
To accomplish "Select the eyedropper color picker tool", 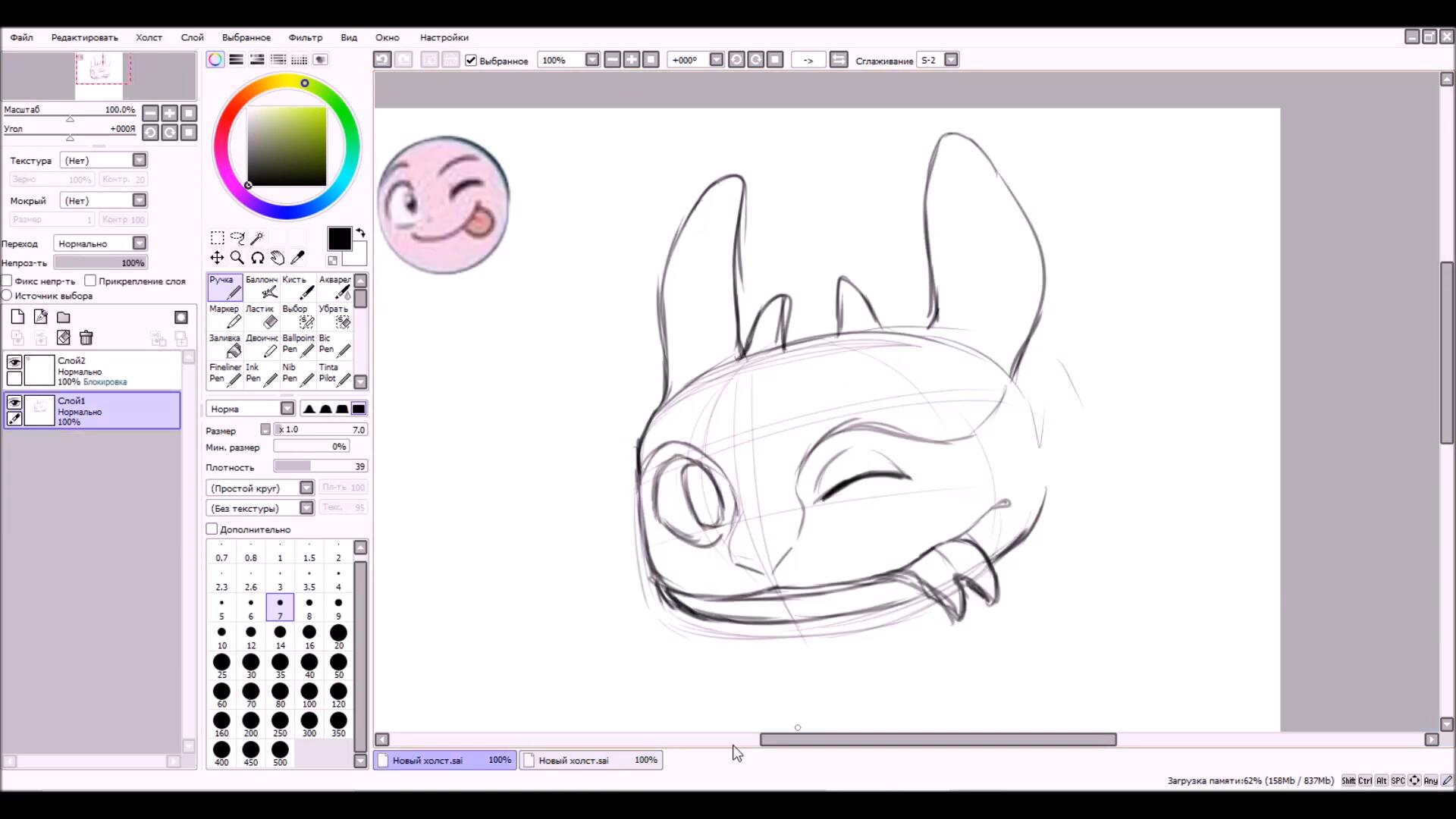I will (298, 258).
